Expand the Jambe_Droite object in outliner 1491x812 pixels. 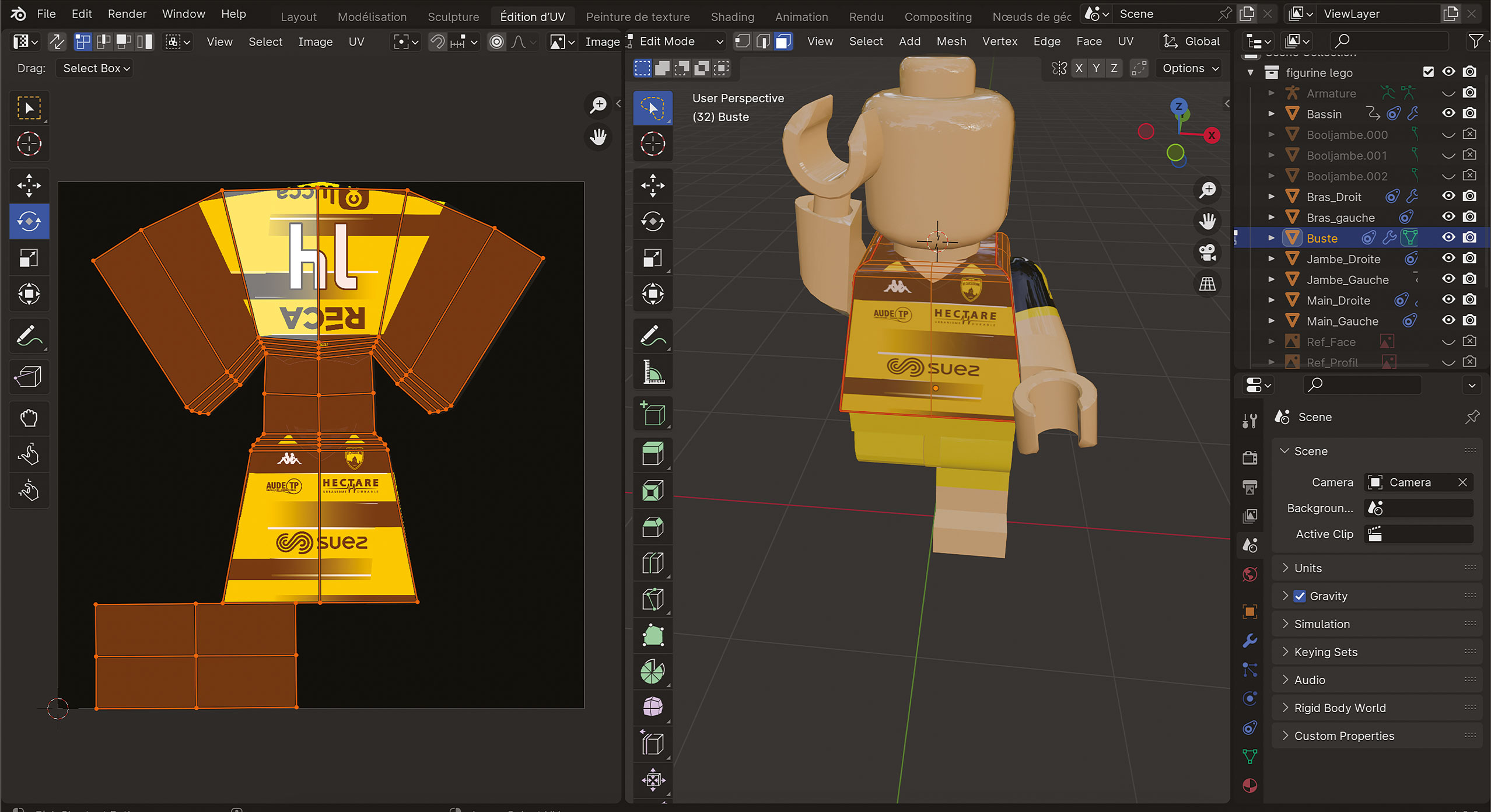[x=1271, y=259]
